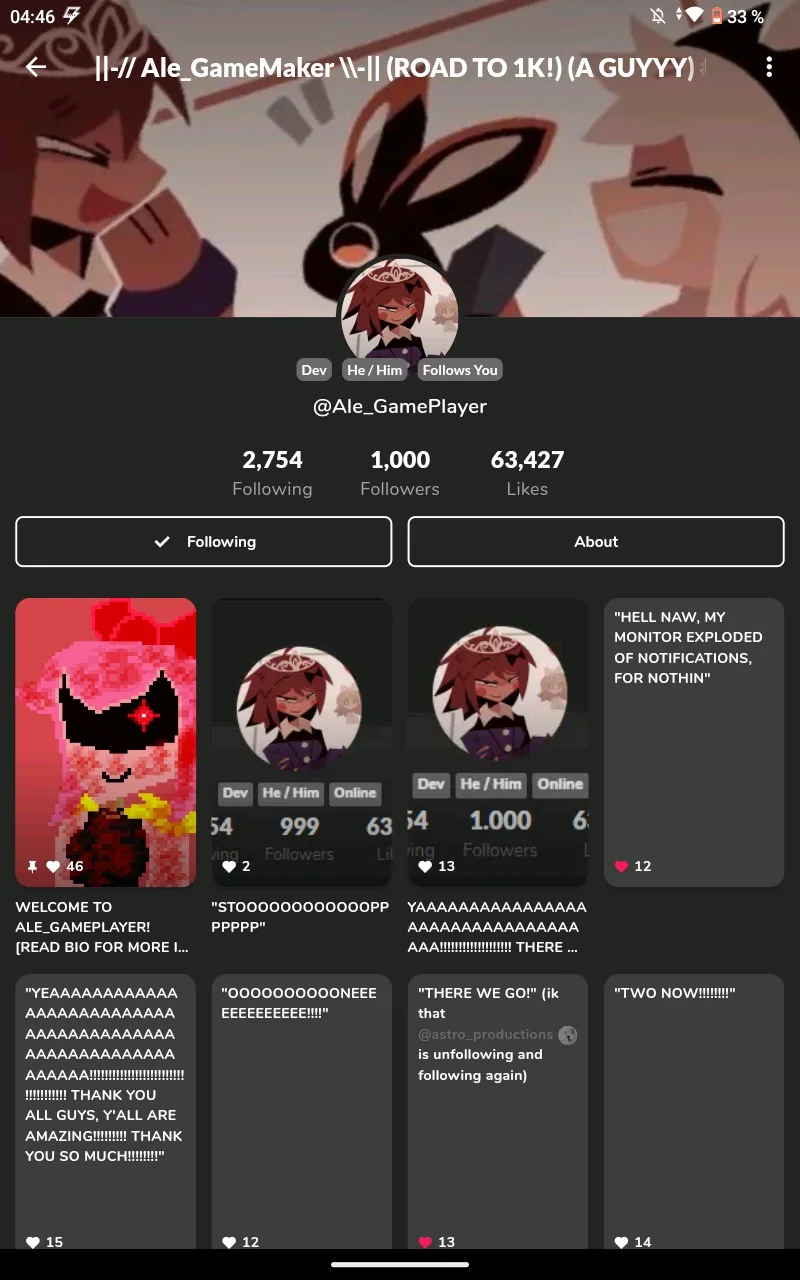Tap the 63,427 Likes counter
This screenshot has height=1280, width=800.
point(527,473)
